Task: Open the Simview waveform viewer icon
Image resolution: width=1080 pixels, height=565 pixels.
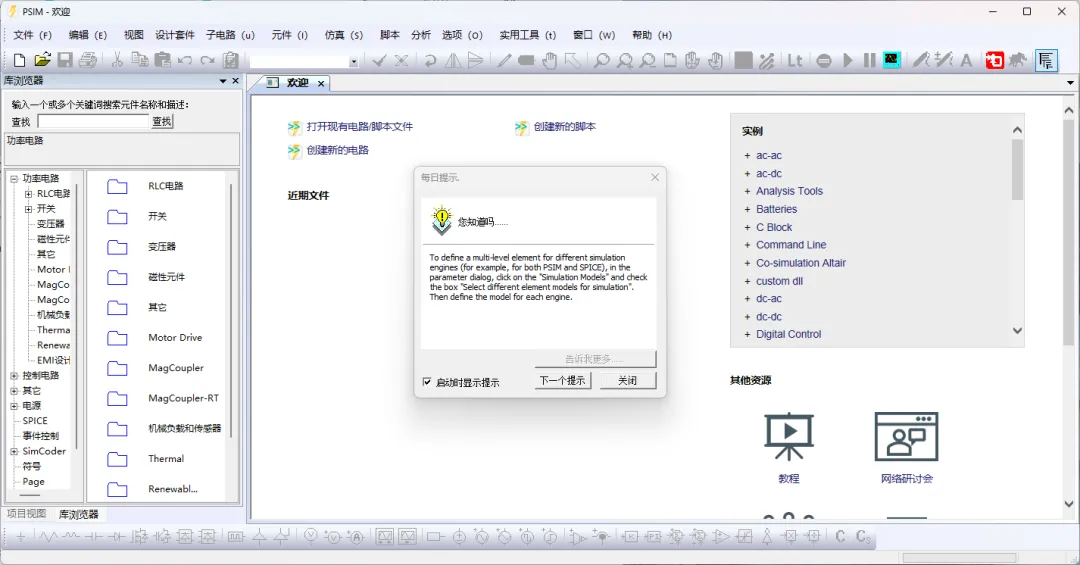Action: [892, 60]
